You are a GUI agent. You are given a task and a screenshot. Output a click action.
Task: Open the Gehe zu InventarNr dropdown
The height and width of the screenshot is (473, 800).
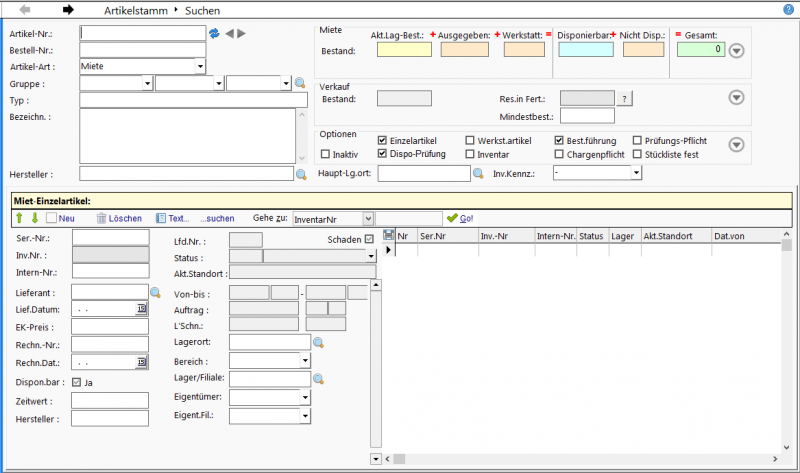click(368, 219)
